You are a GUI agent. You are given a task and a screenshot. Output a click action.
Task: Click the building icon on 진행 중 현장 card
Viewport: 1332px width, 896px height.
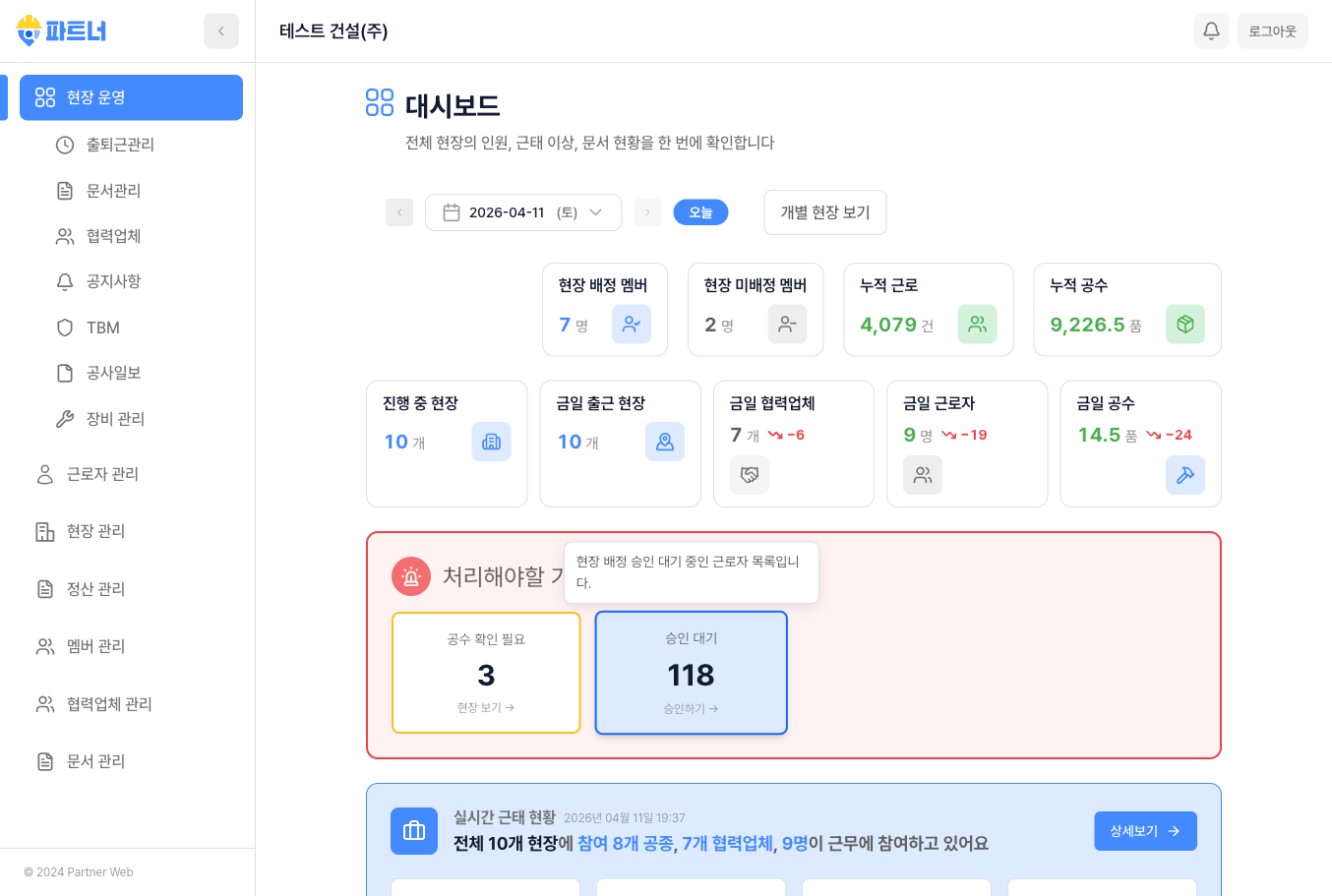coord(491,442)
